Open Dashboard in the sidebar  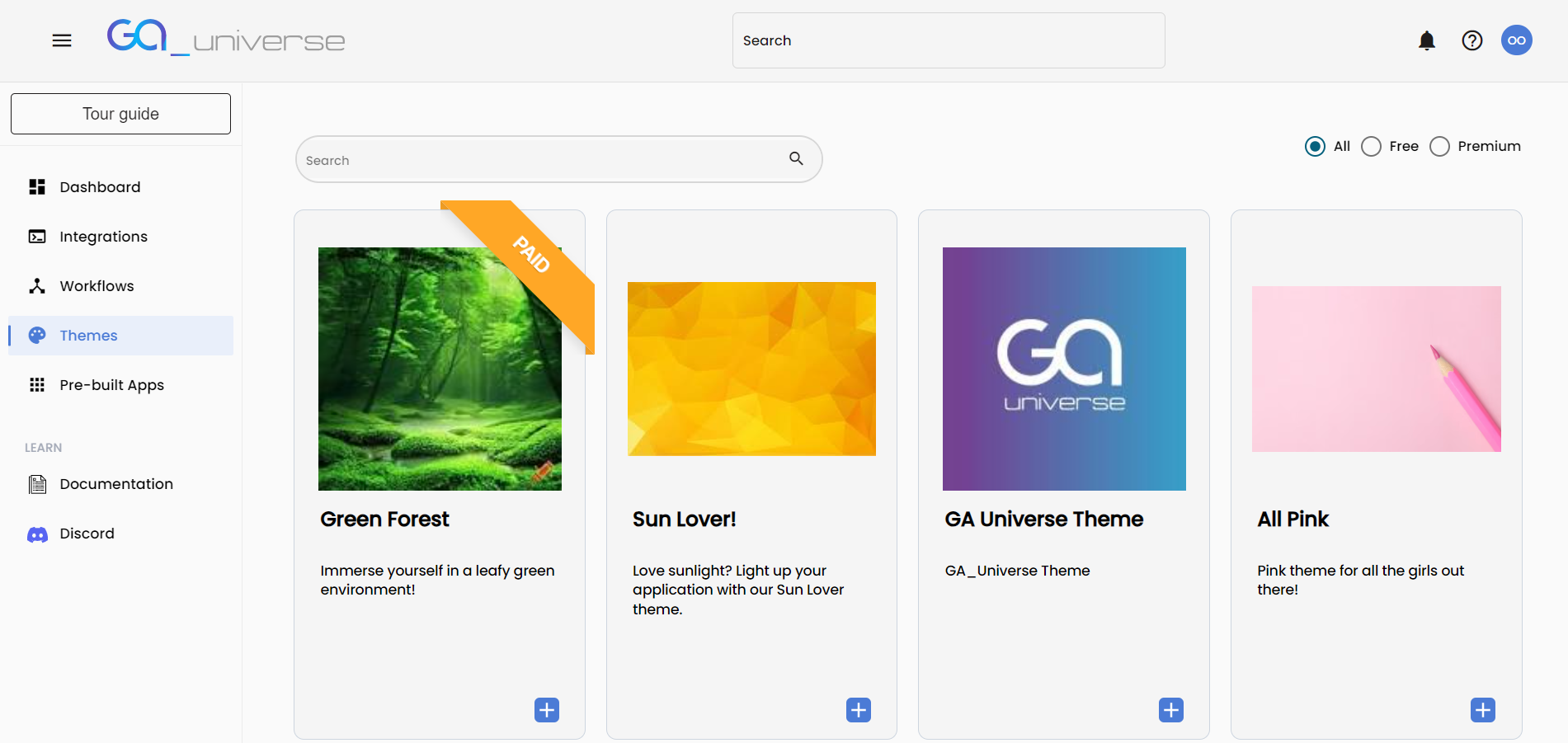pos(120,187)
